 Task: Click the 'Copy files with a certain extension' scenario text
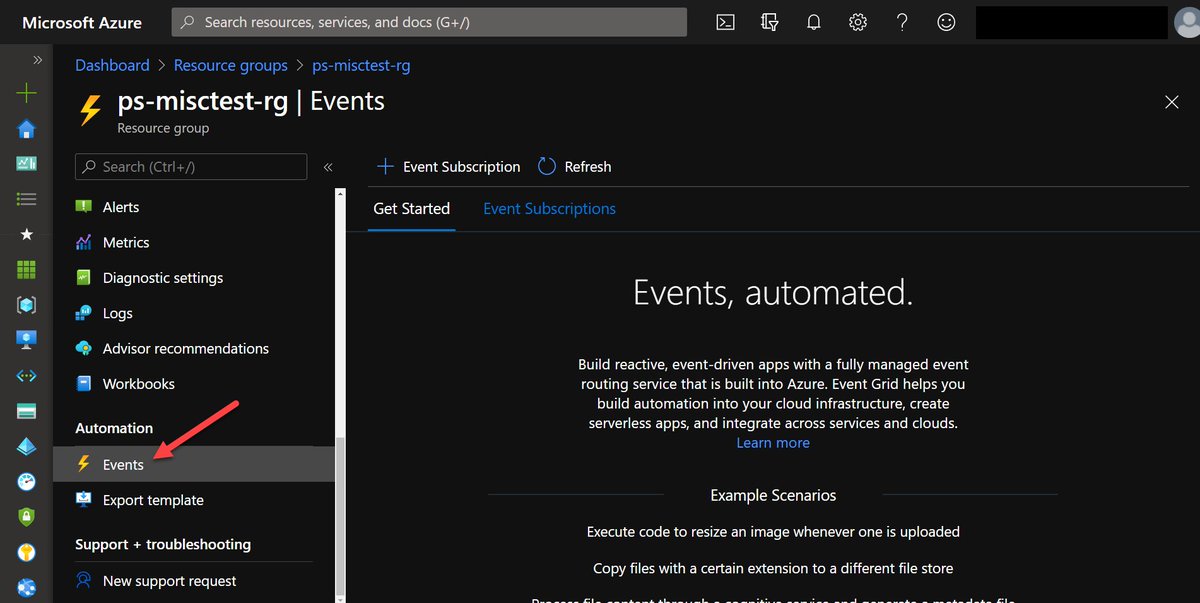click(x=773, y=568)
